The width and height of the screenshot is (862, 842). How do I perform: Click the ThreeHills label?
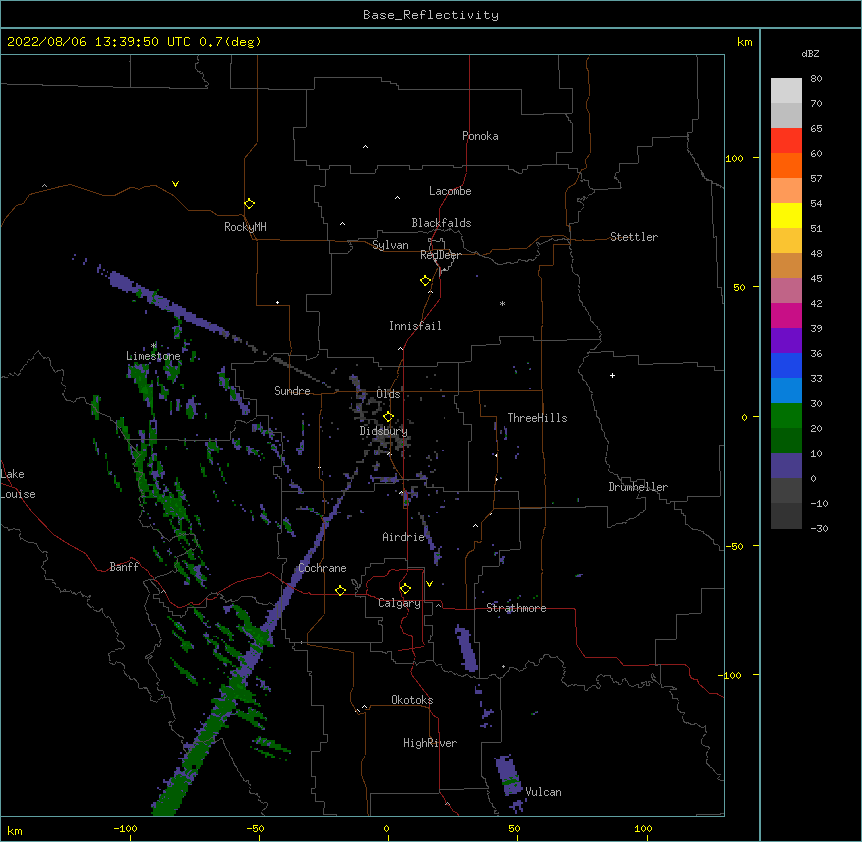tap(537, 418)
